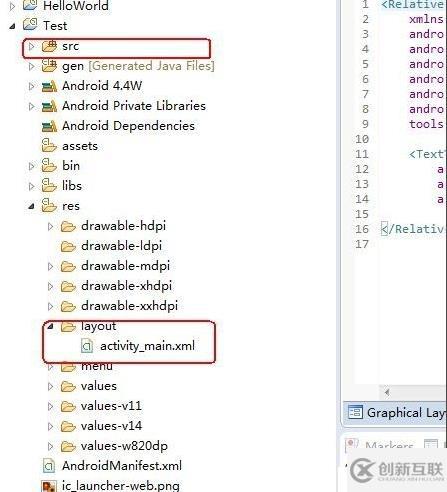Expand the values-v14 folder arrow
The width and height of the screenshot is (447, 492).
coord(50,426)
